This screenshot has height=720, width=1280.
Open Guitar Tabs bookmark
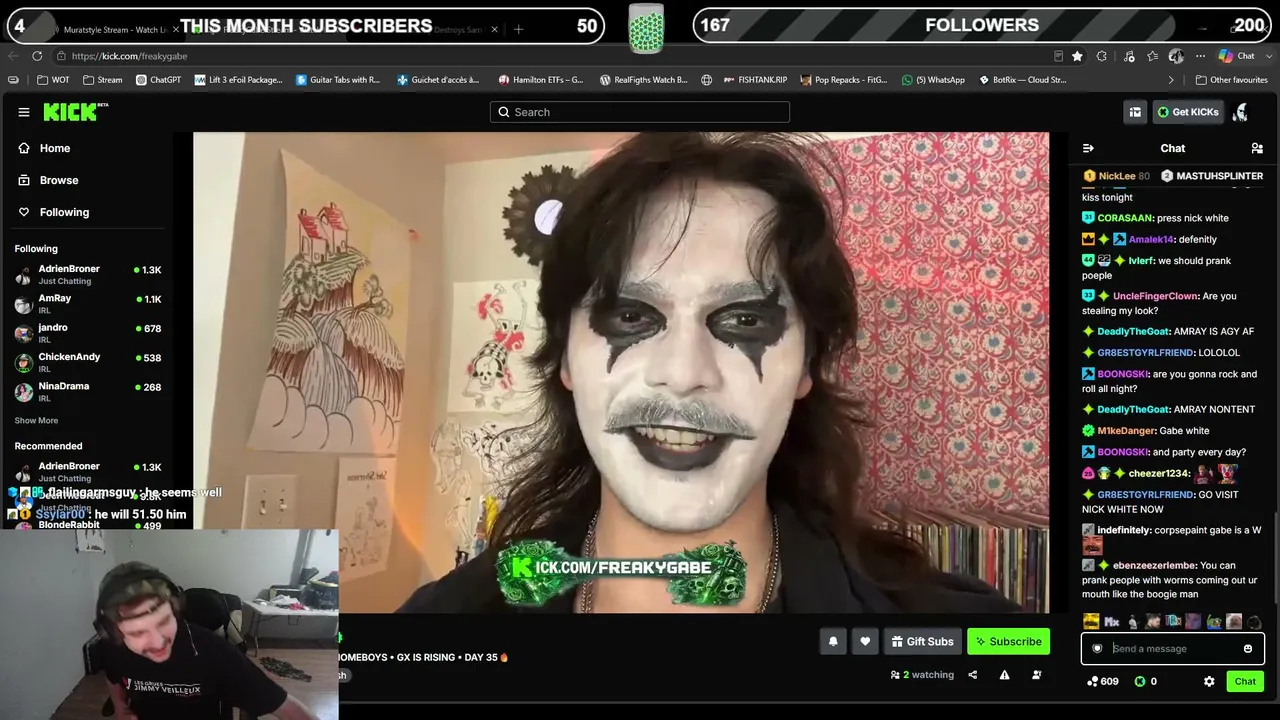[x=338, y=80]
